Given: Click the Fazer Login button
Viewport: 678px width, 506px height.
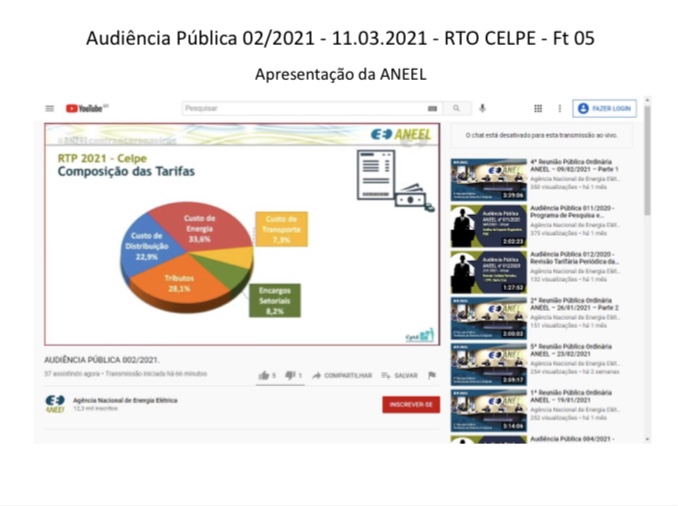Looking at the screenshot, I should 605,108.
